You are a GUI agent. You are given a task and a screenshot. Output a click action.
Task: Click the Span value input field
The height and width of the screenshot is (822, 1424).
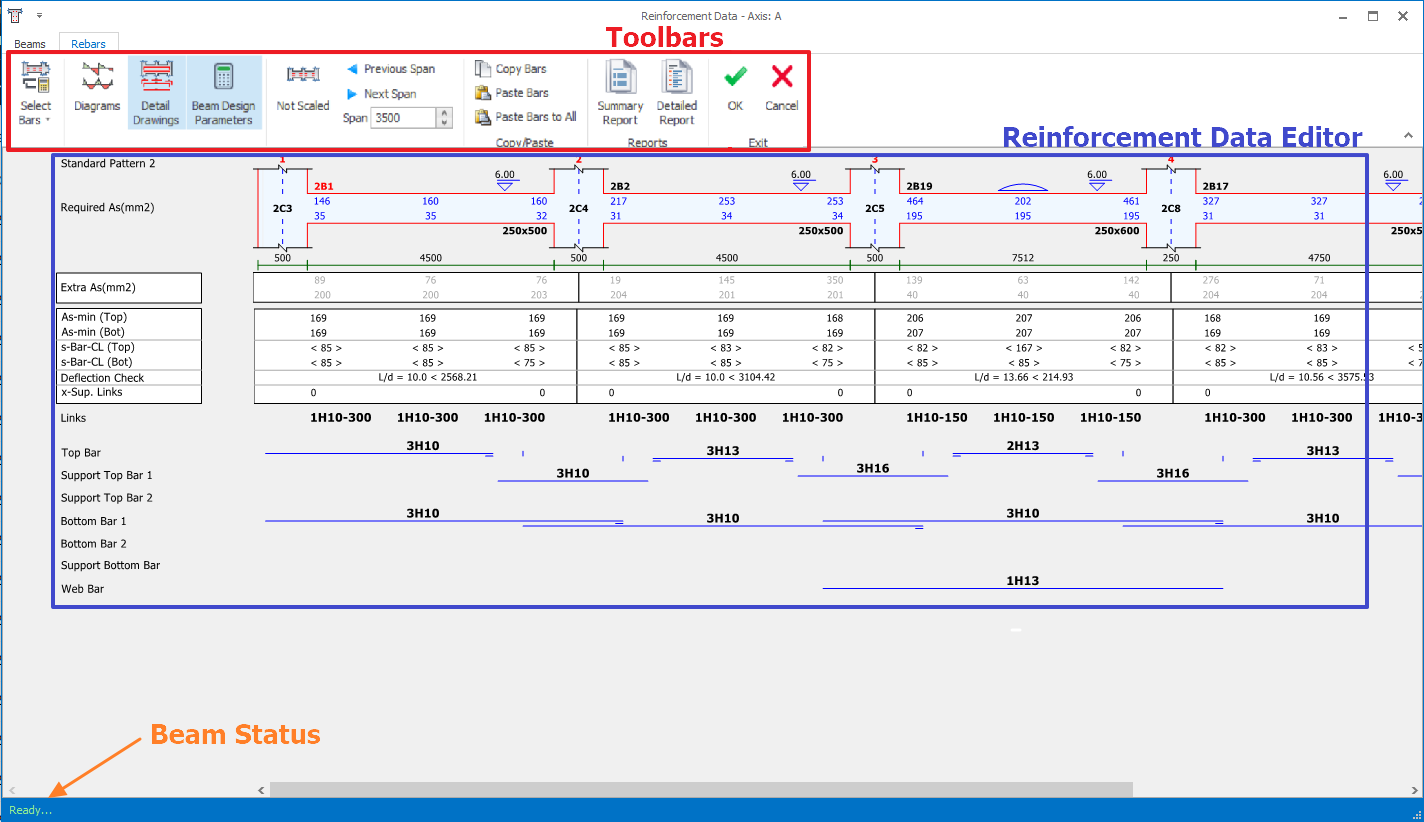tap(402, 118)
